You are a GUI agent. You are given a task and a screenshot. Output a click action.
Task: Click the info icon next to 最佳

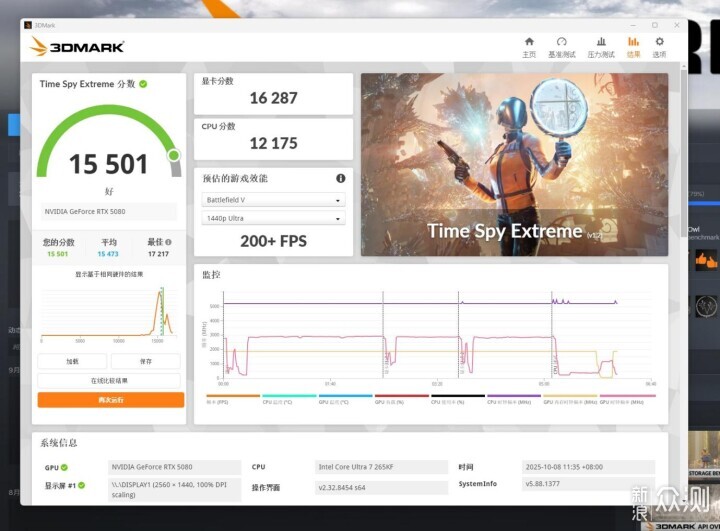pos(169,242)
